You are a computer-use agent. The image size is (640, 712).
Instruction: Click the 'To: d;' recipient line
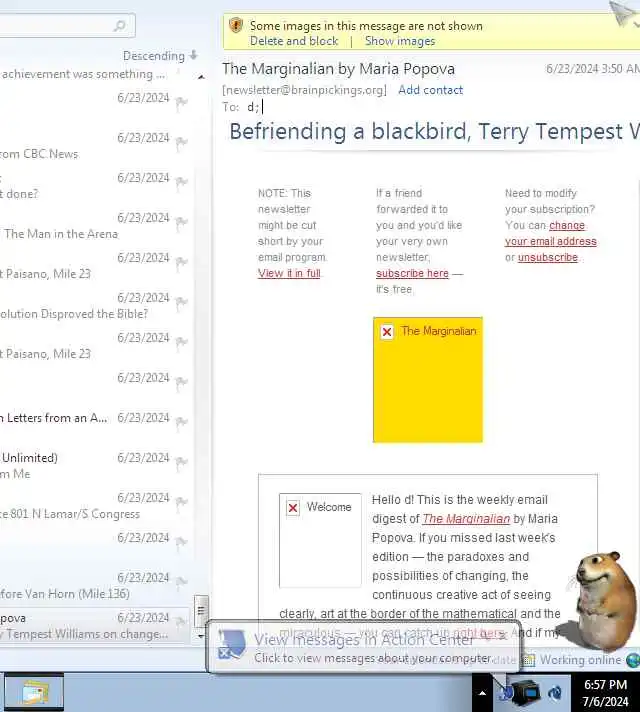pos(241,107)
